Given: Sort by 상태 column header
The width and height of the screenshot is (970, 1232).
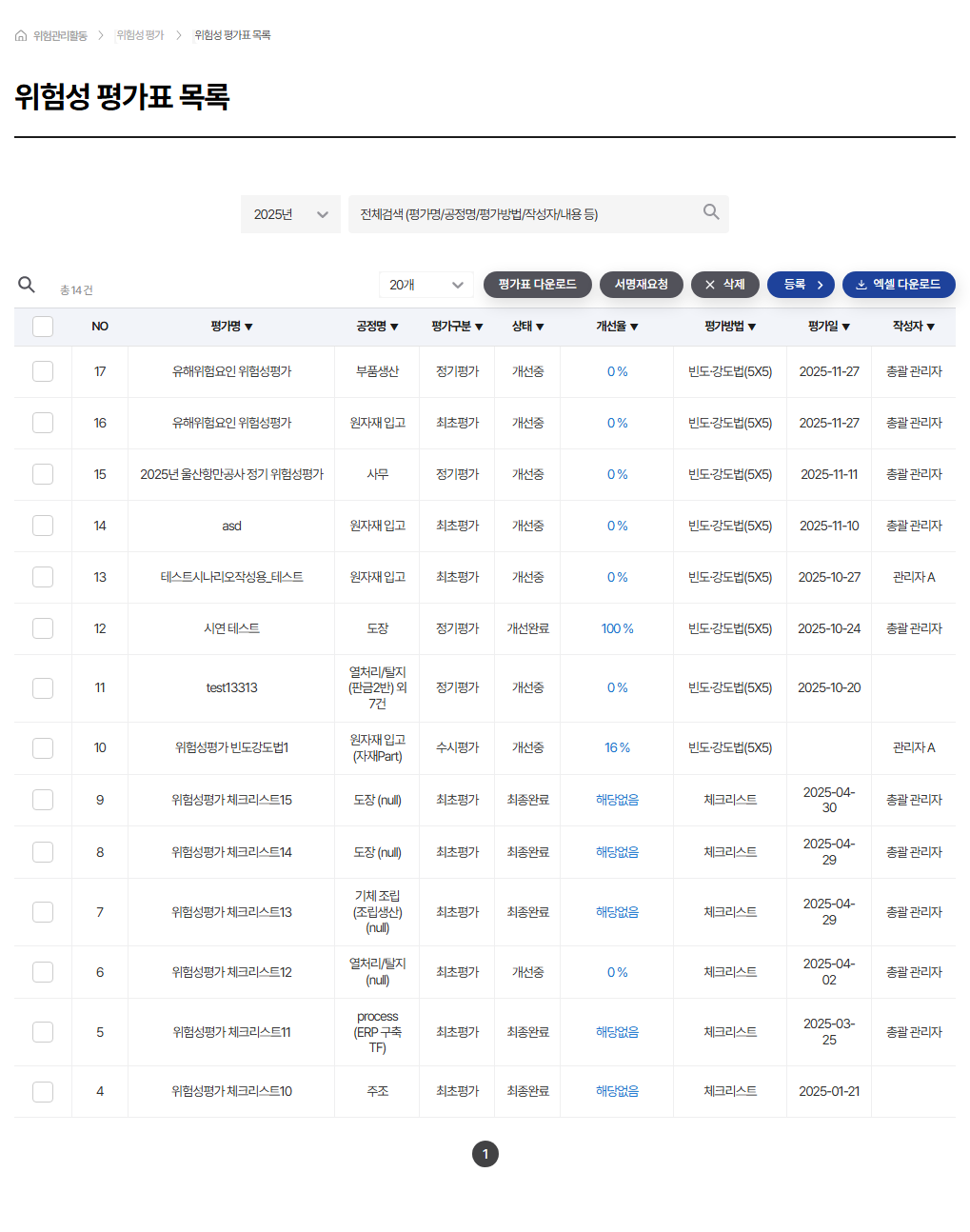Looking at the screenshot, I should coord(527,327).
